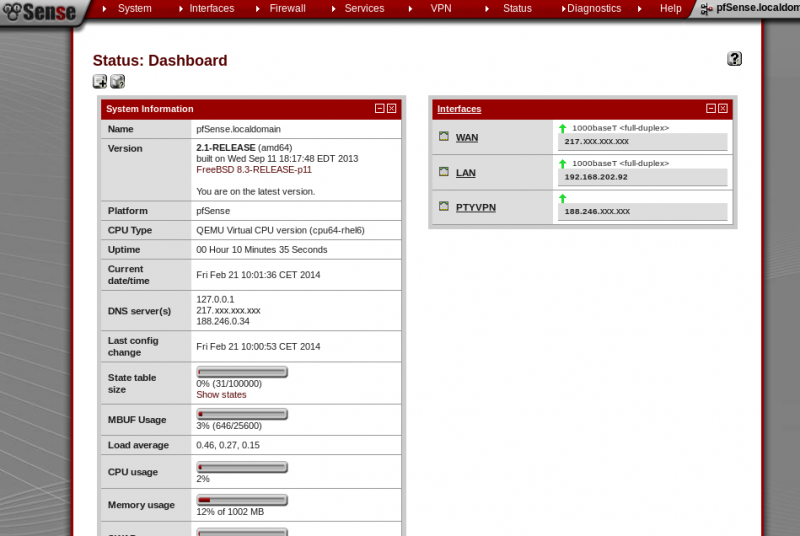Click the widget info icon beside add
800x536 pixels.
(x=118, y=82)
